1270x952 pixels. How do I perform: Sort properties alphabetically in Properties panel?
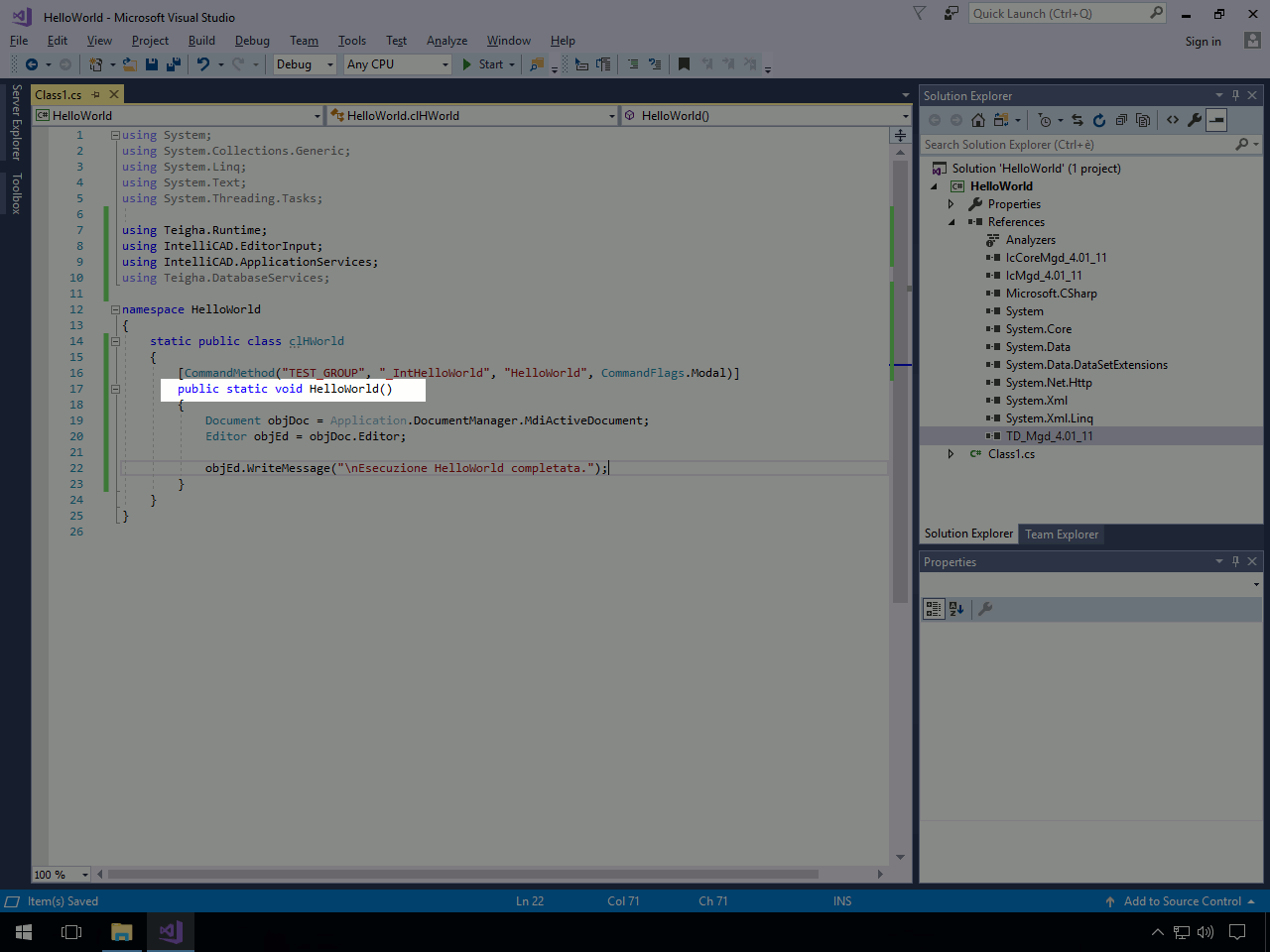tap(956, 609)
